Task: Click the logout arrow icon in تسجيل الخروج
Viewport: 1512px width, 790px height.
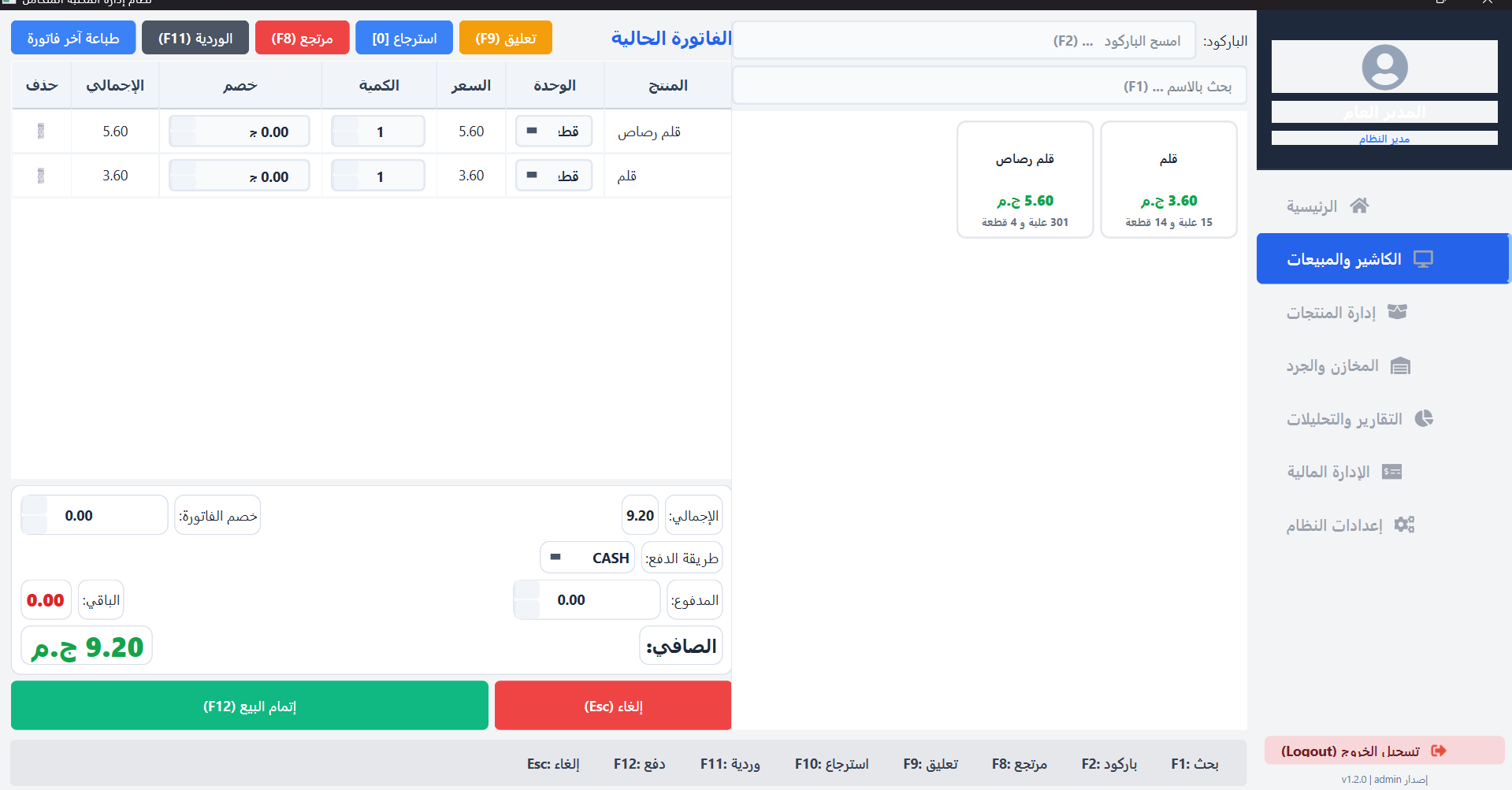Action: (x=1437, y=750)
